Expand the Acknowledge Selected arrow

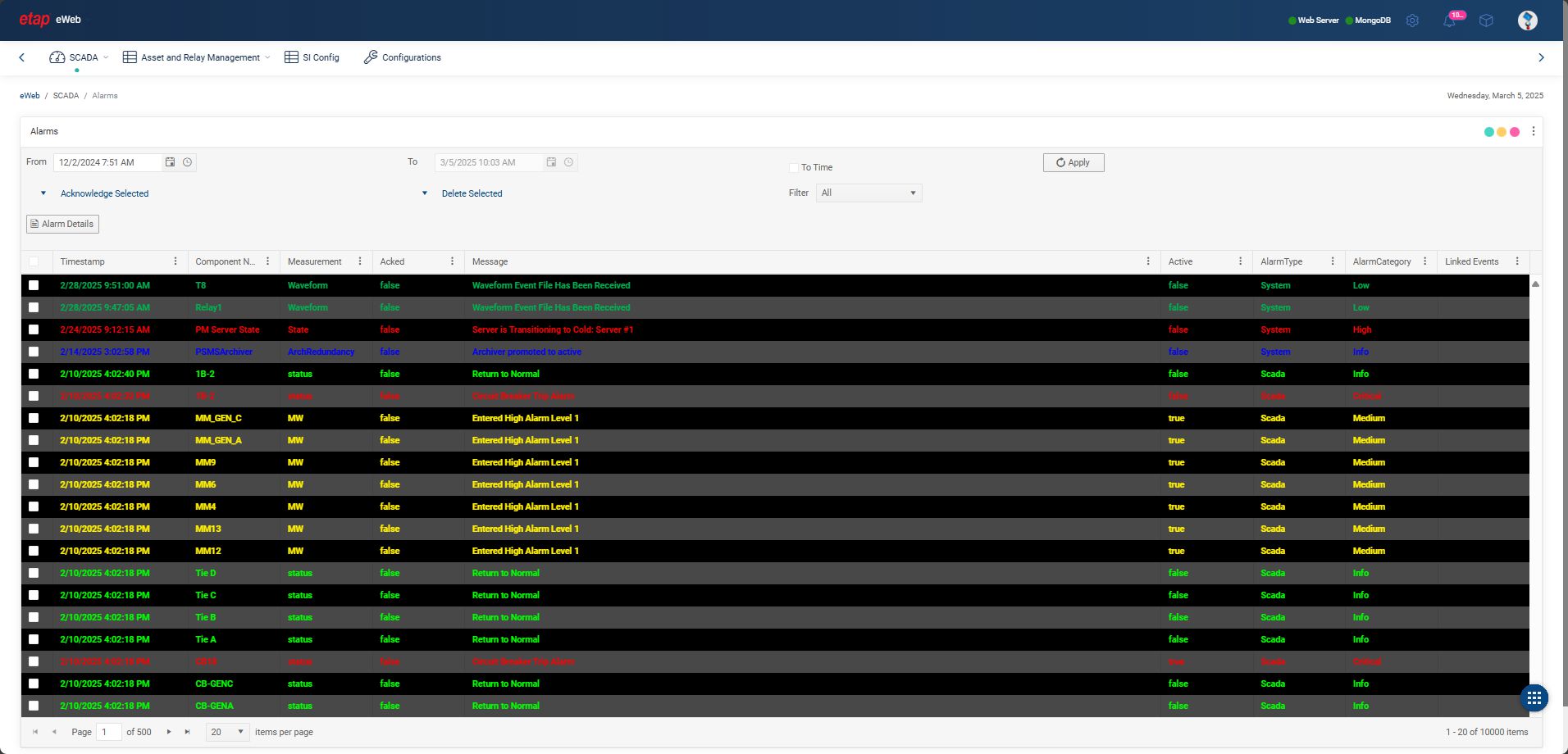[x=43, y=193]
